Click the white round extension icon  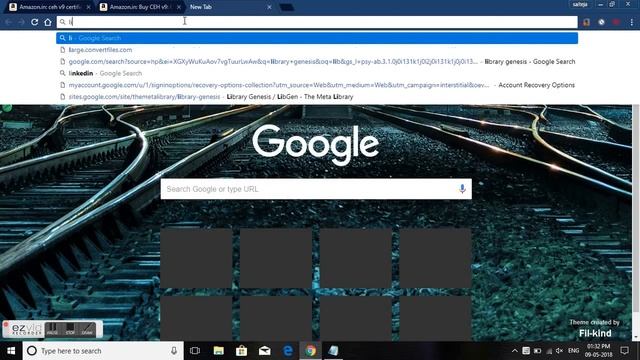[601, 22]
